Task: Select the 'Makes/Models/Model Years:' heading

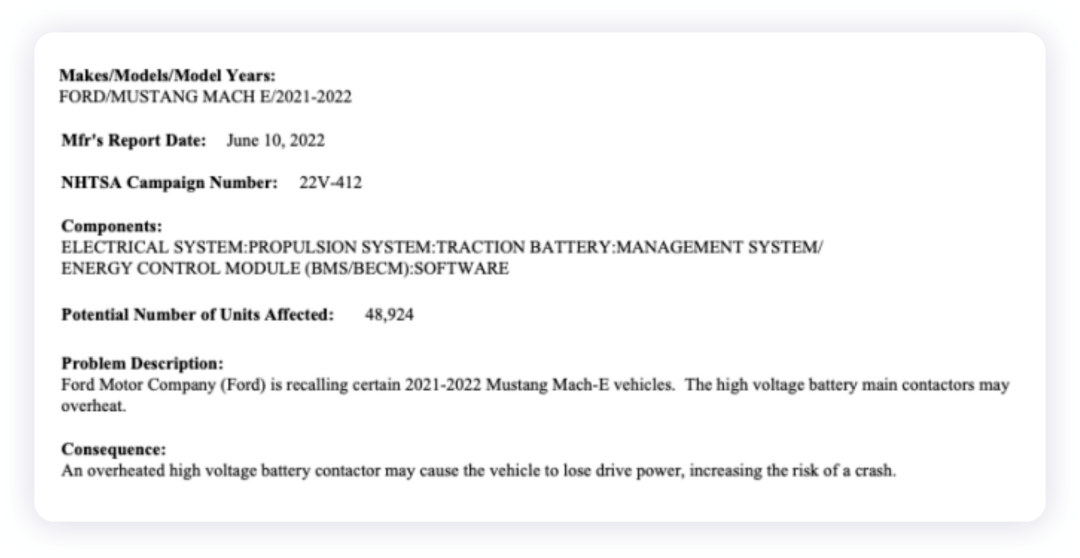Action: pos(167,76)
